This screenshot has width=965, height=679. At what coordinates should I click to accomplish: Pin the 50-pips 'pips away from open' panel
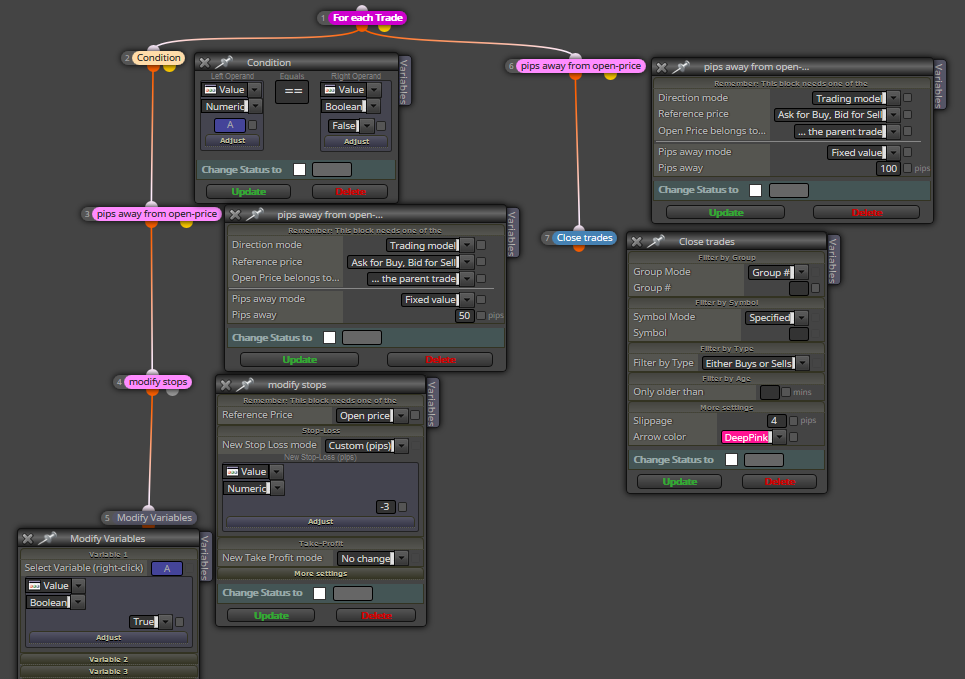point(255,214)
